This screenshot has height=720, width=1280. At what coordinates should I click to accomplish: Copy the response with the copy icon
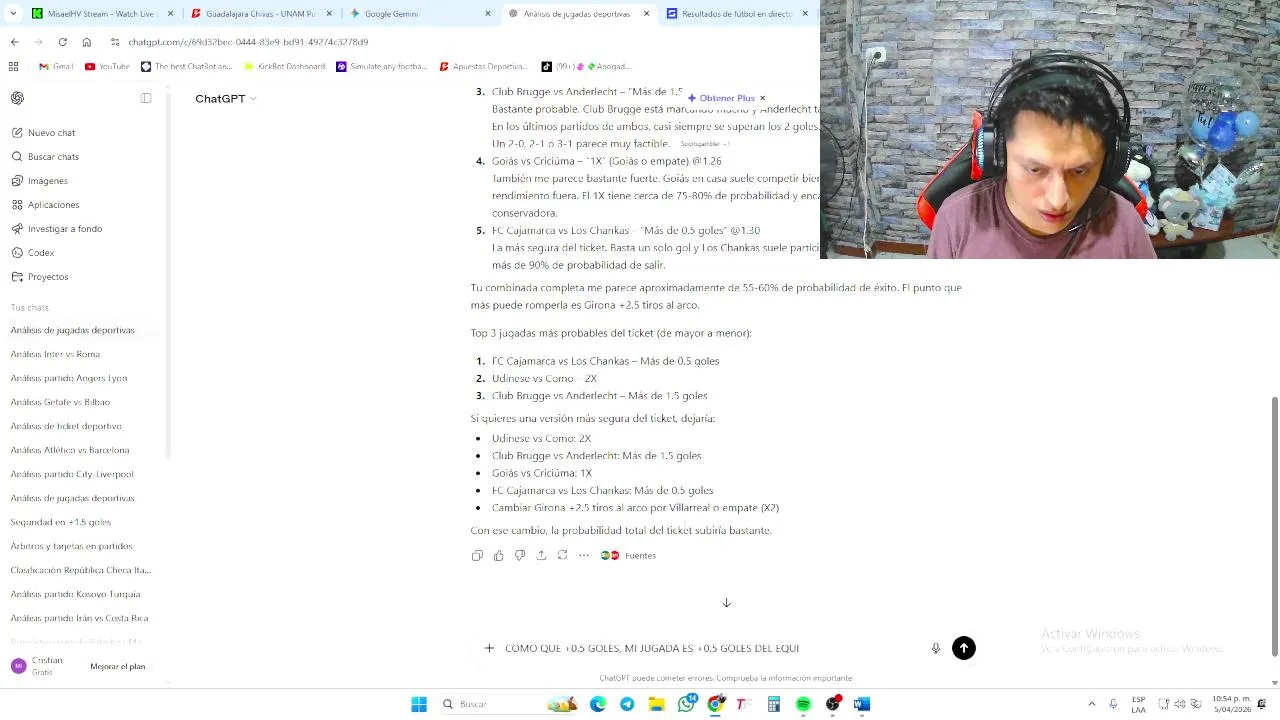coord(477,555)
